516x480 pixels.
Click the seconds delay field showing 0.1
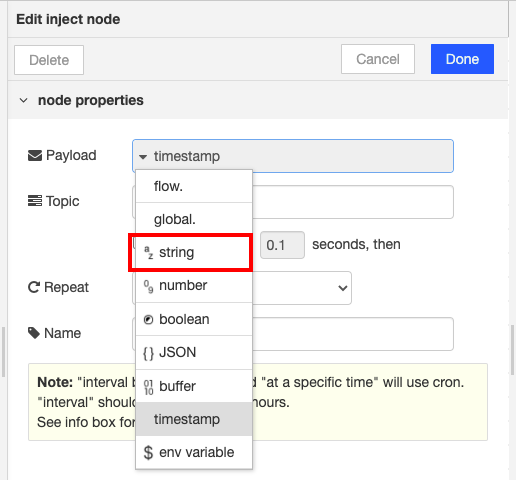pos(282,245)
